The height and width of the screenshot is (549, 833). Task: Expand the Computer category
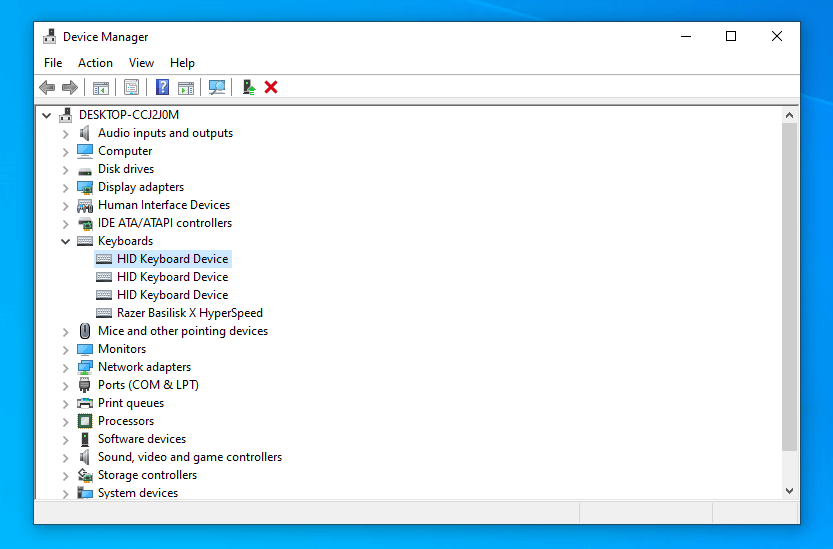(65, 151)
